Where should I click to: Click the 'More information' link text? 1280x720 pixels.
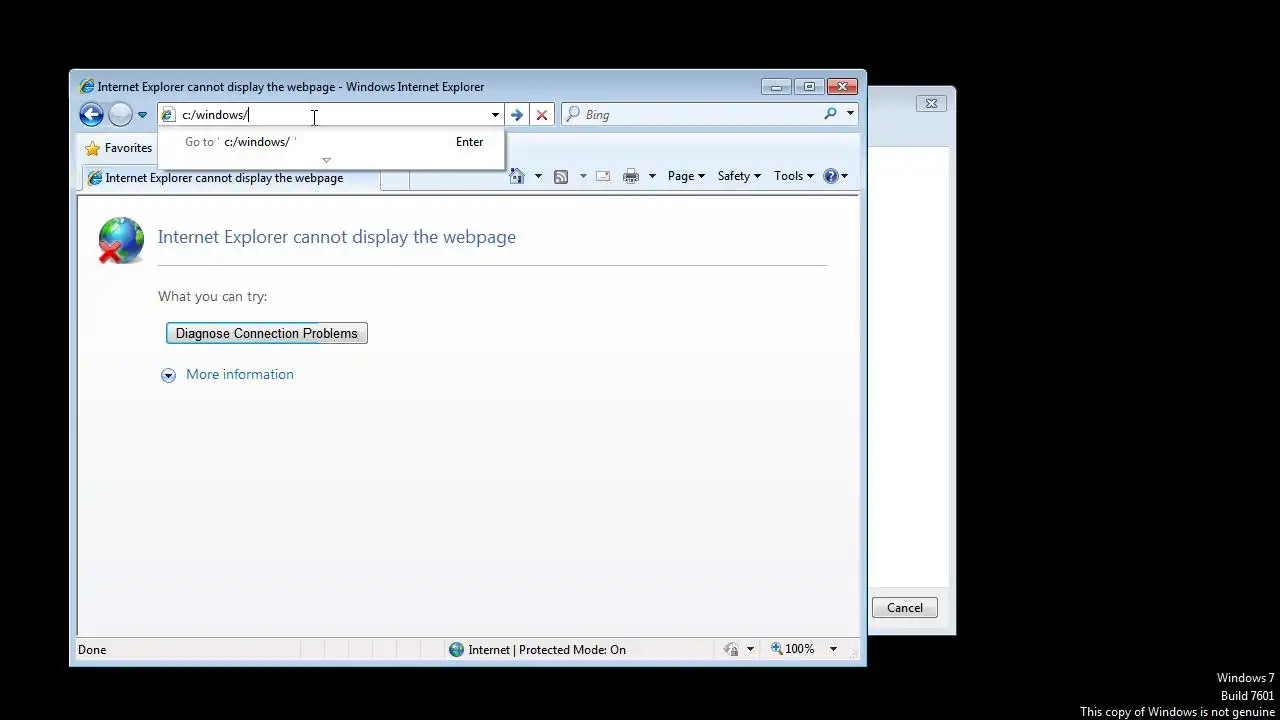[x=240, y=374]
